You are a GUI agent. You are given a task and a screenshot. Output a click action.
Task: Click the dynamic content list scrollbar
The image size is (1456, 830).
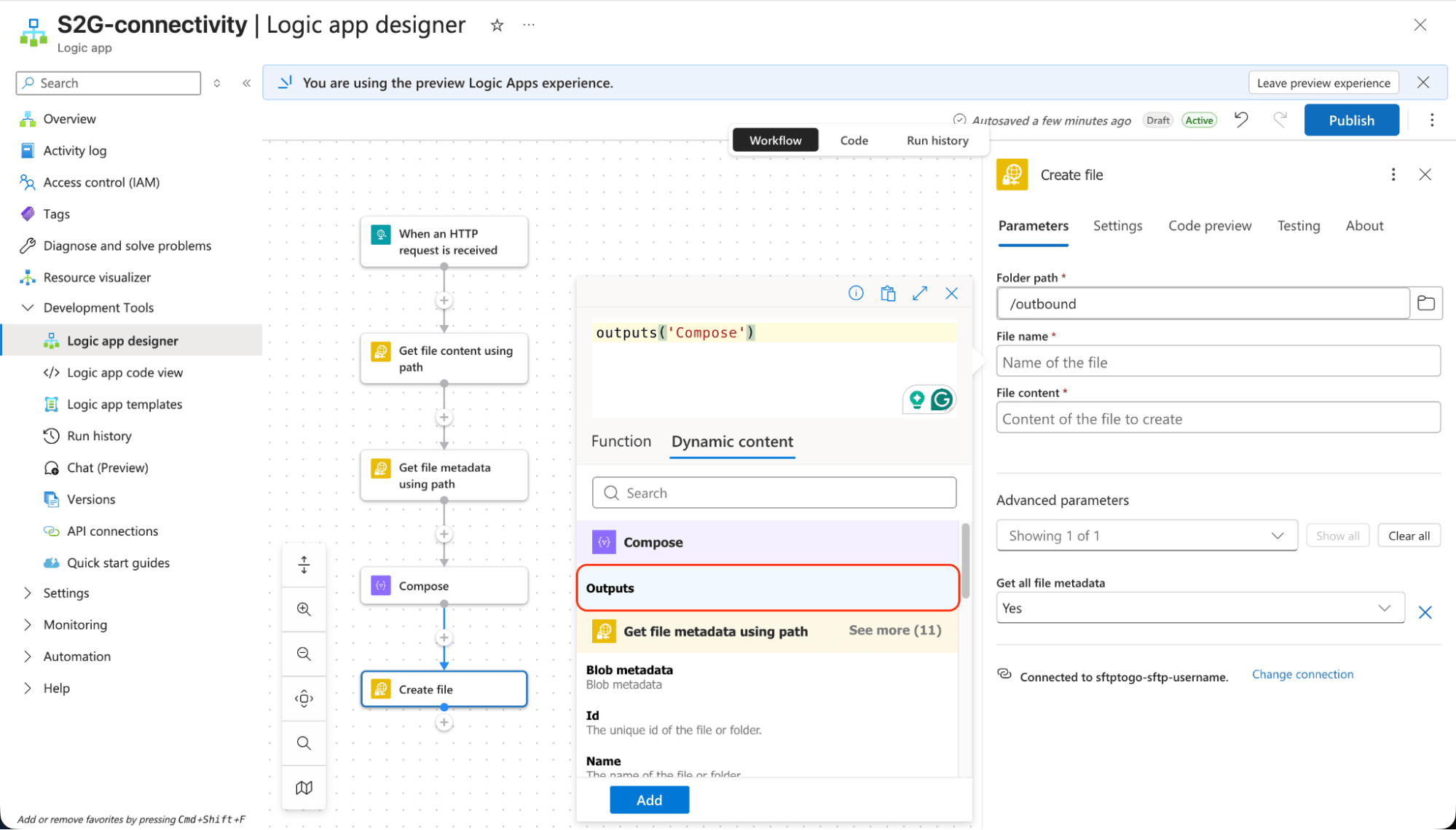[965, 561]
